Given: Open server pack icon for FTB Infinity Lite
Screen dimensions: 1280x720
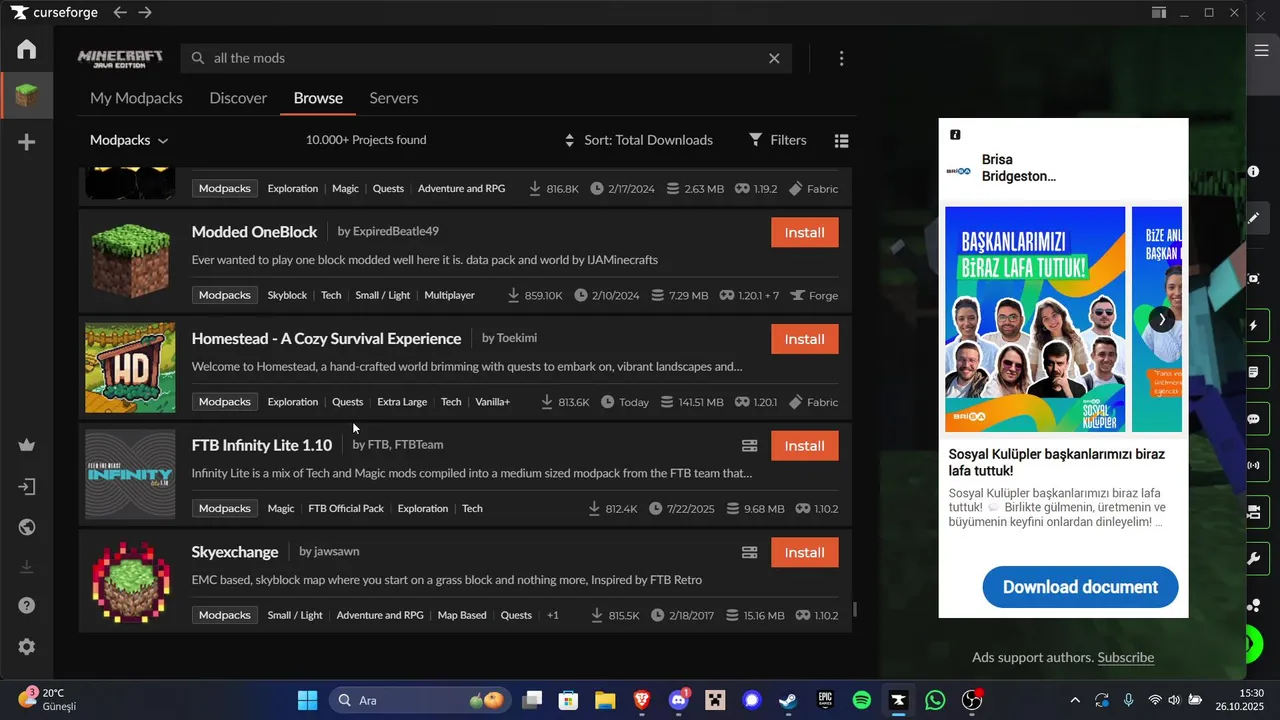Looking at the screenshot, I should [749, 446].
